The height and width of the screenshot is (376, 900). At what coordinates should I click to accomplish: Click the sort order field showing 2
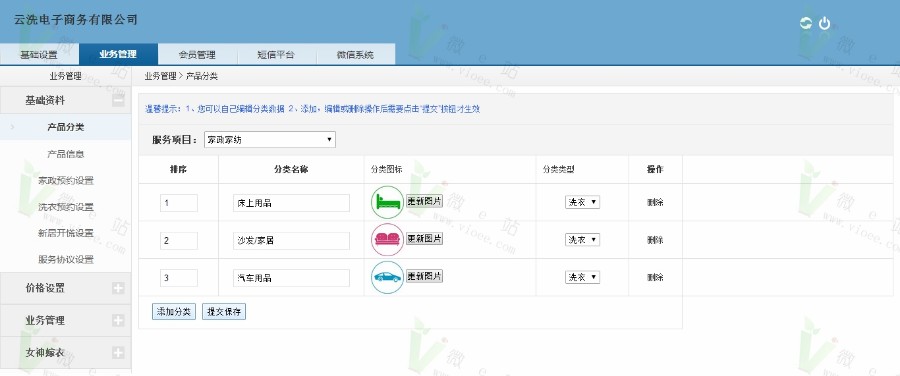179,241
